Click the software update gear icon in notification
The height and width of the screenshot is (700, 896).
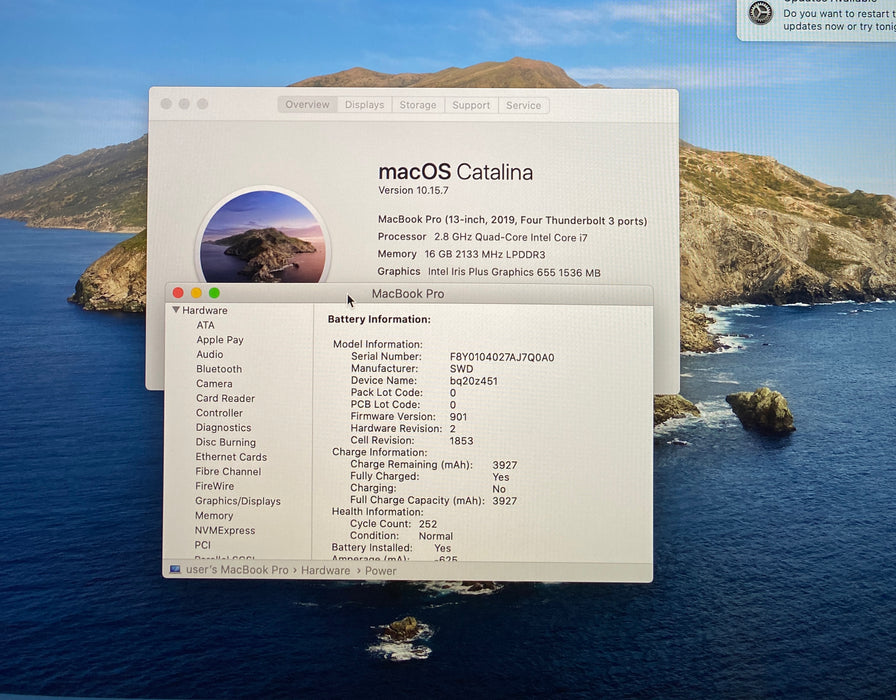click(x=760, y=13)
